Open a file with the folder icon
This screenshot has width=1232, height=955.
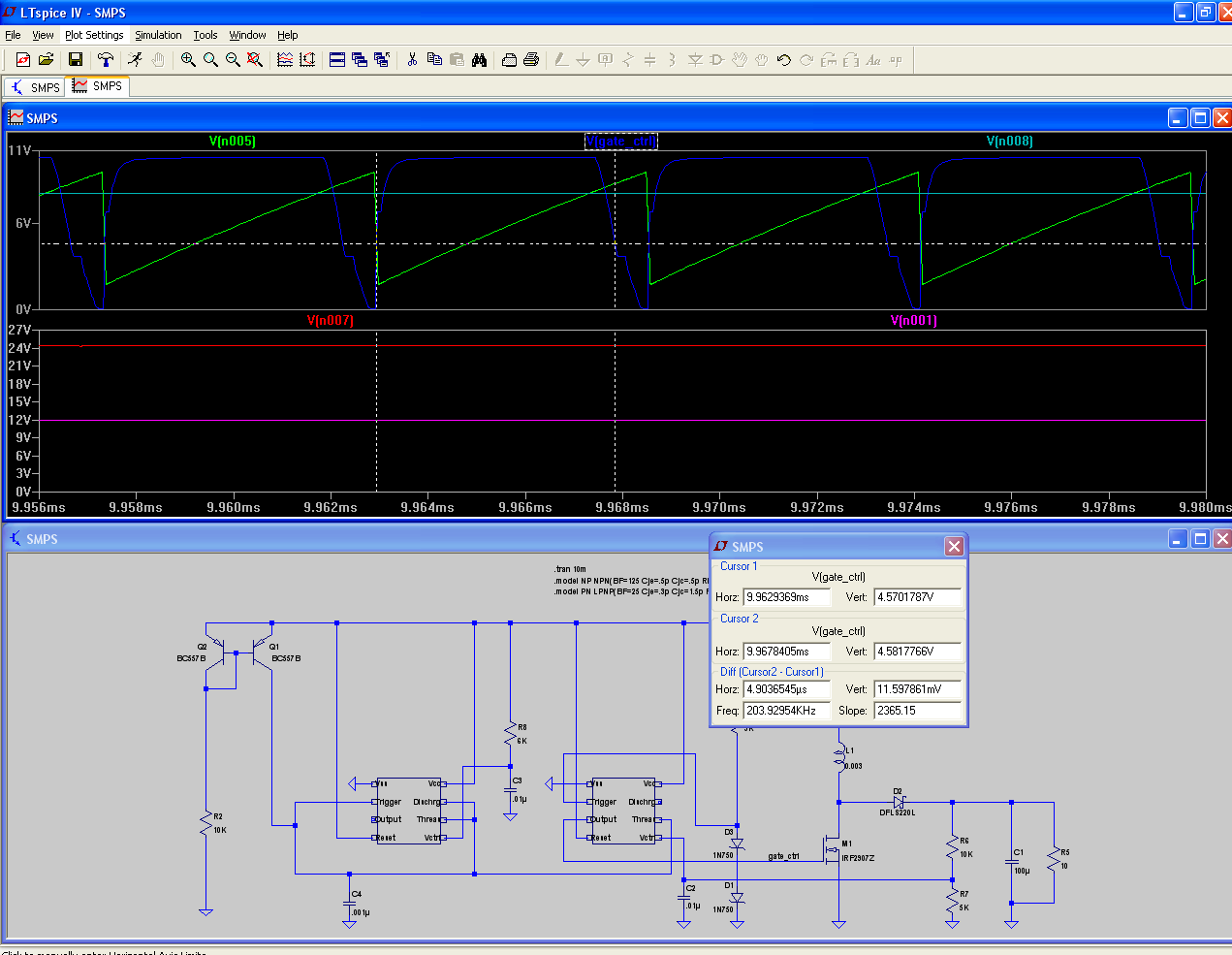[x=46, y=60]
